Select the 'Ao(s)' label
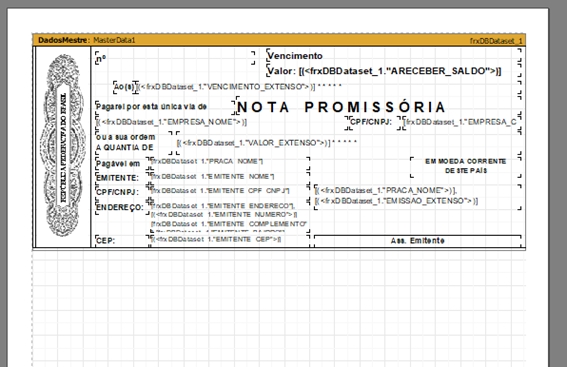 [x=124, y=87]
